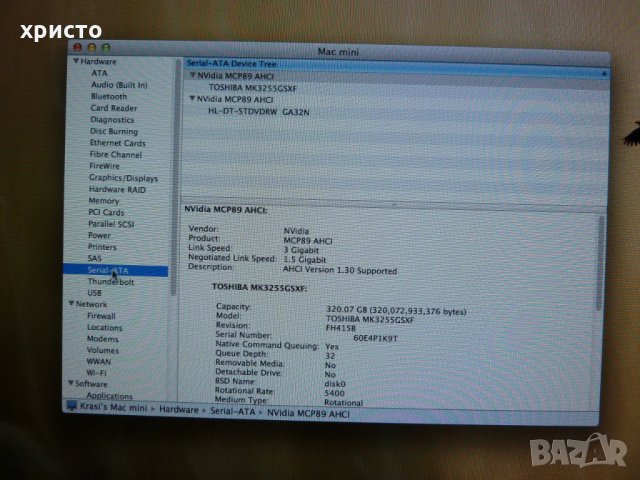Select the highlighted Serial-ATA entry
640x480 pixels.
coord(116,270)
